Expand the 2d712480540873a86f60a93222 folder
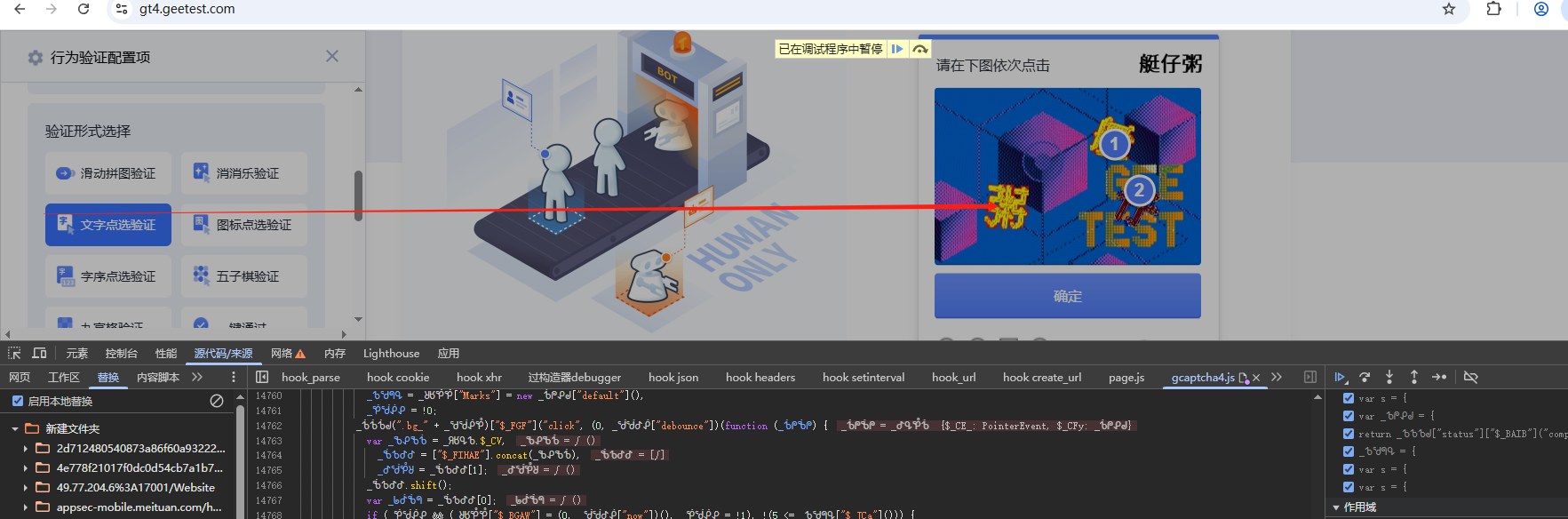Viewport: 1568px width, 519px height. [x=26, y=448]
